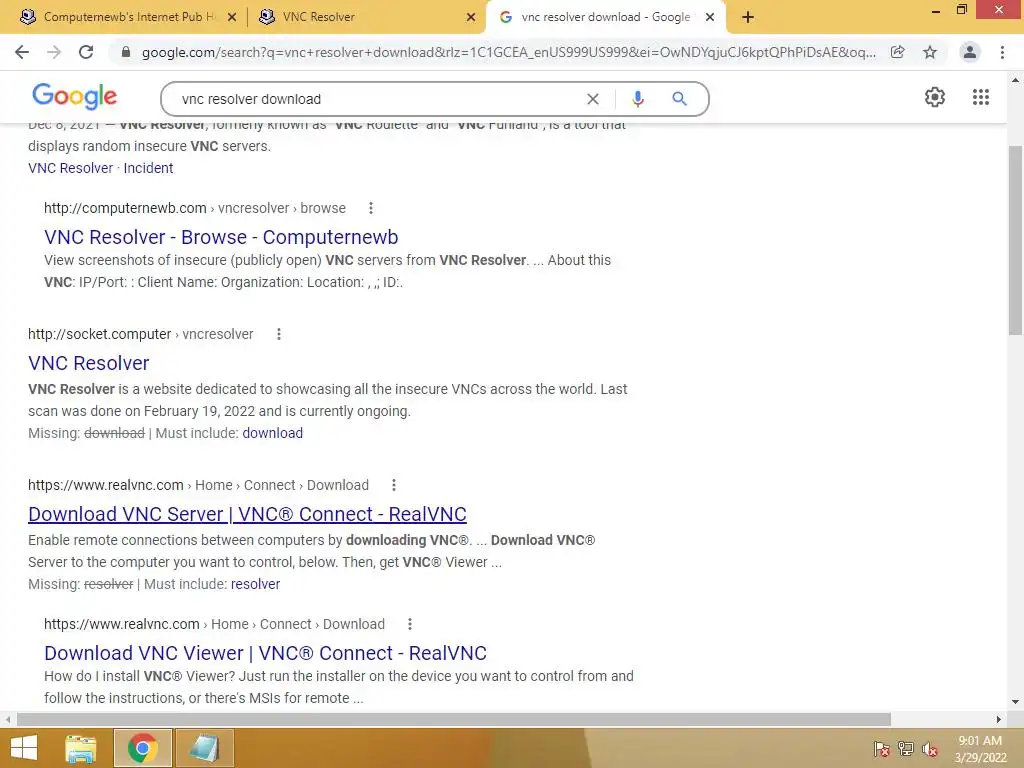Open Download VNC Viewer RealVNC result

266,653
